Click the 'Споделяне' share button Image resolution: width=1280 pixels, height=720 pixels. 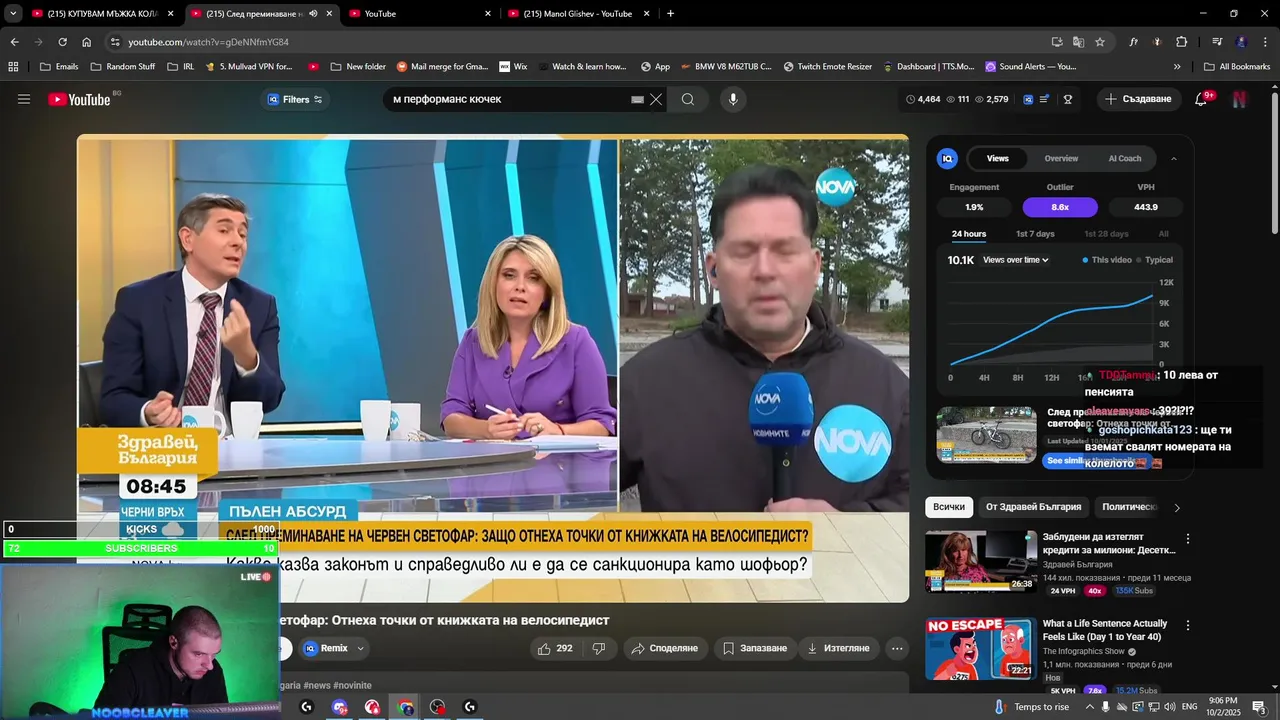(665, 648)
